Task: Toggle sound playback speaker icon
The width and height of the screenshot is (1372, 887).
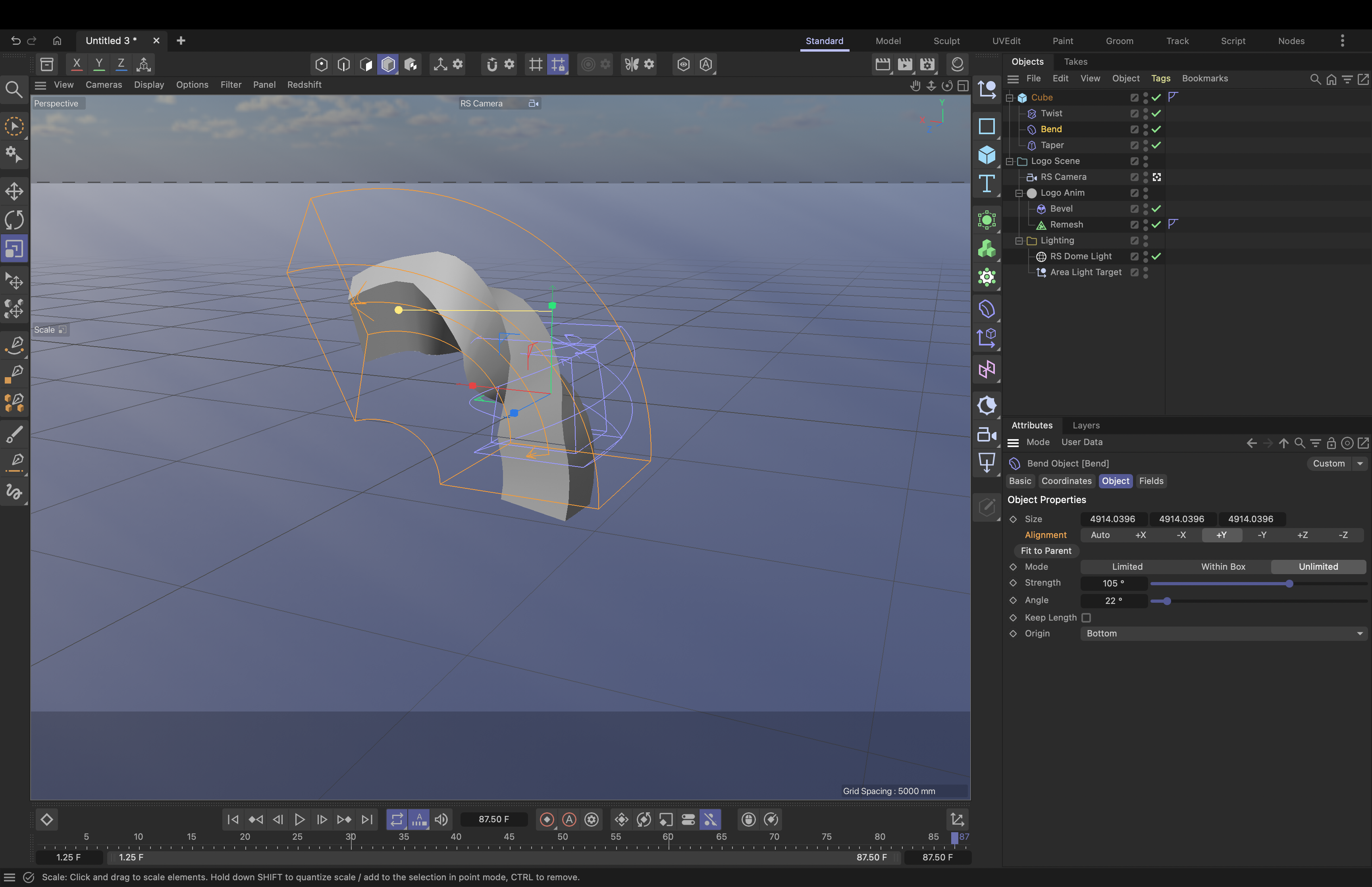Action: coord(441,819)
